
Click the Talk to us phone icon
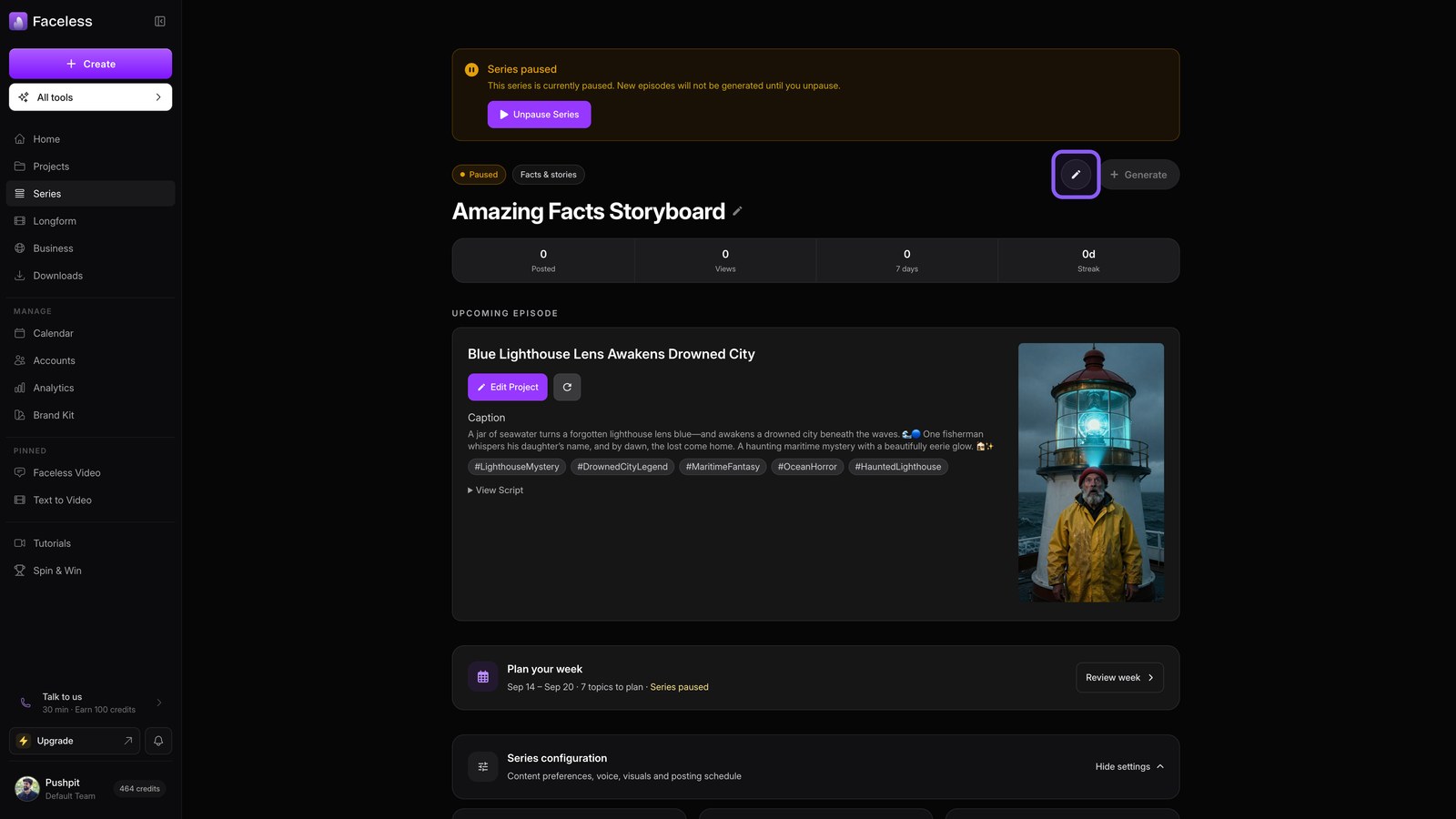click(25, 703)
